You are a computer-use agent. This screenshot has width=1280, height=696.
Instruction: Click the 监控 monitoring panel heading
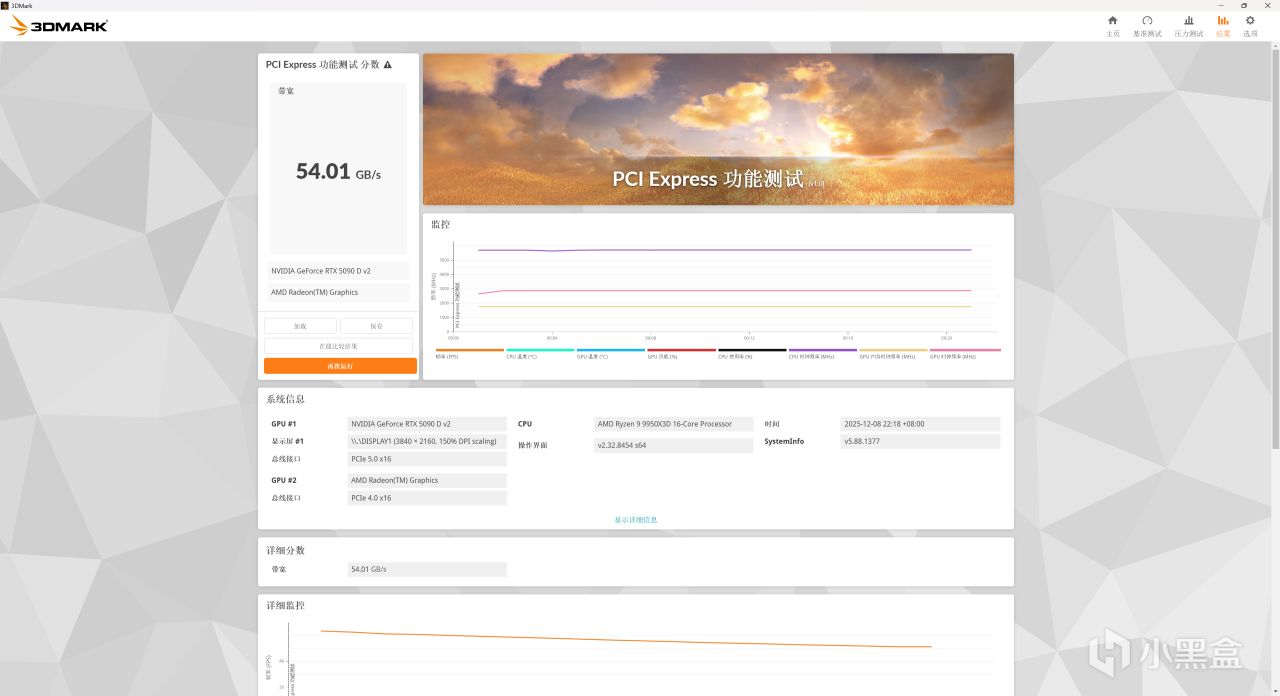point(441,224)
